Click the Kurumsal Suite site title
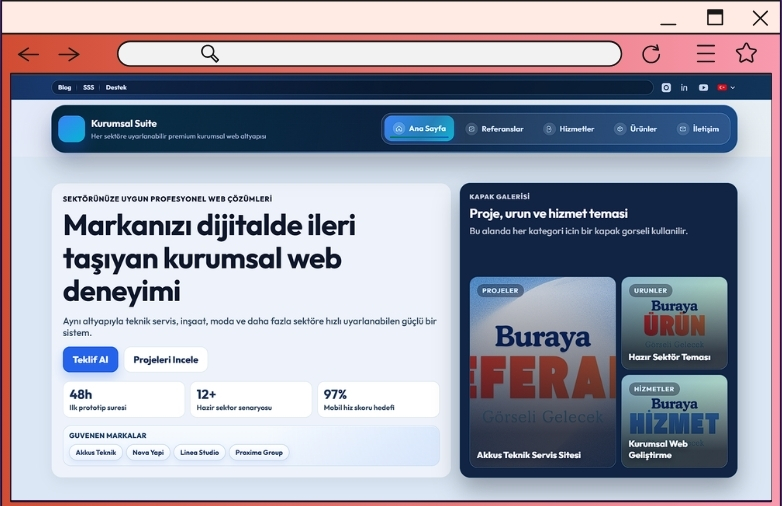This screenshot has height=506, width=782. 124,124
